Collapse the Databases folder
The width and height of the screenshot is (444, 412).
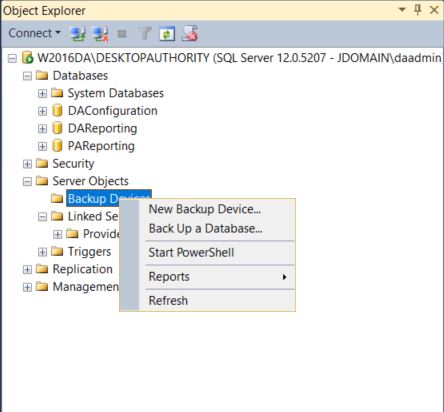coord(27,76)
